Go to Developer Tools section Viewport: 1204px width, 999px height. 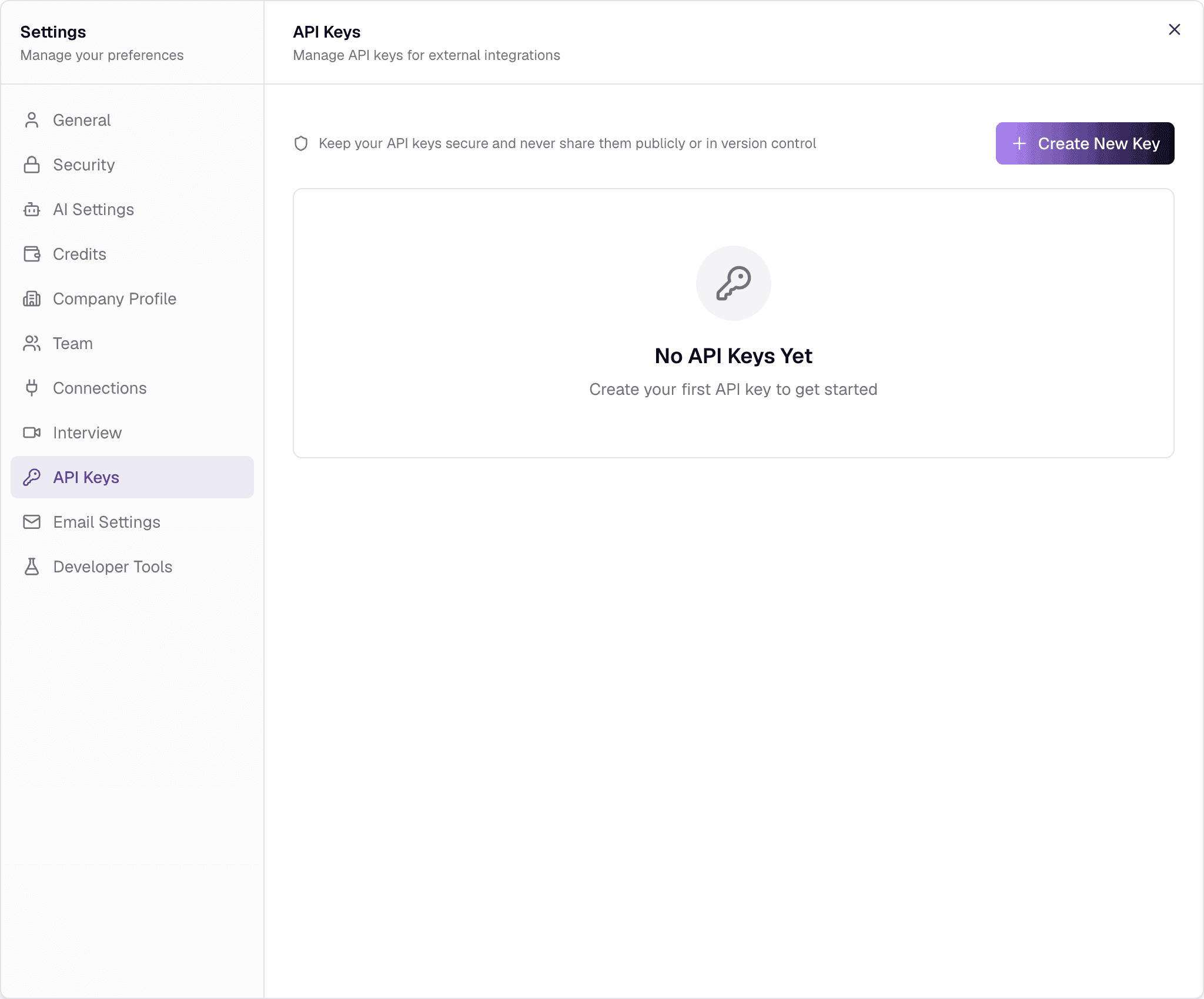click(132, 566)
